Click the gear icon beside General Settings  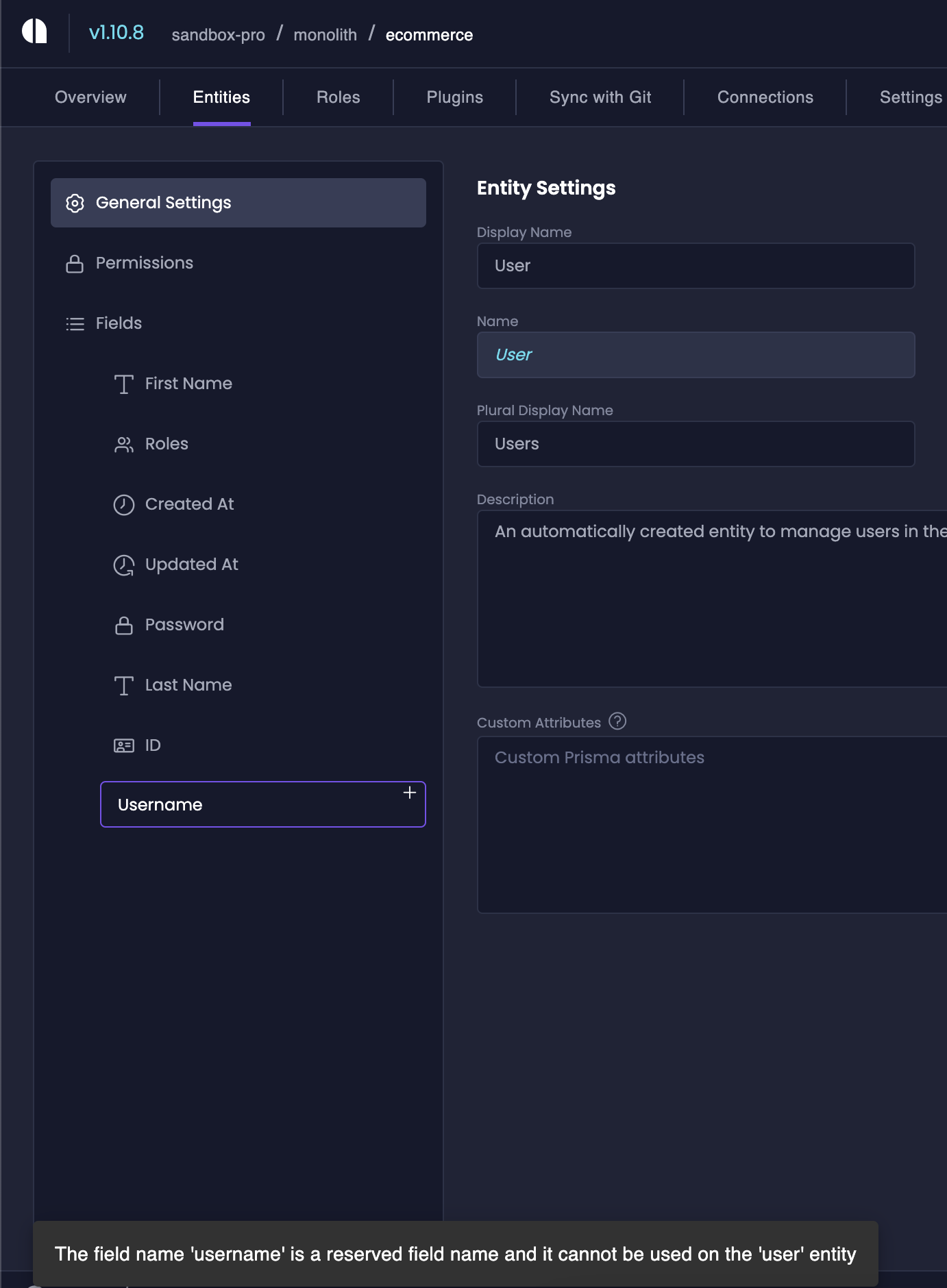pyautogui.click(x=75, y=203)
